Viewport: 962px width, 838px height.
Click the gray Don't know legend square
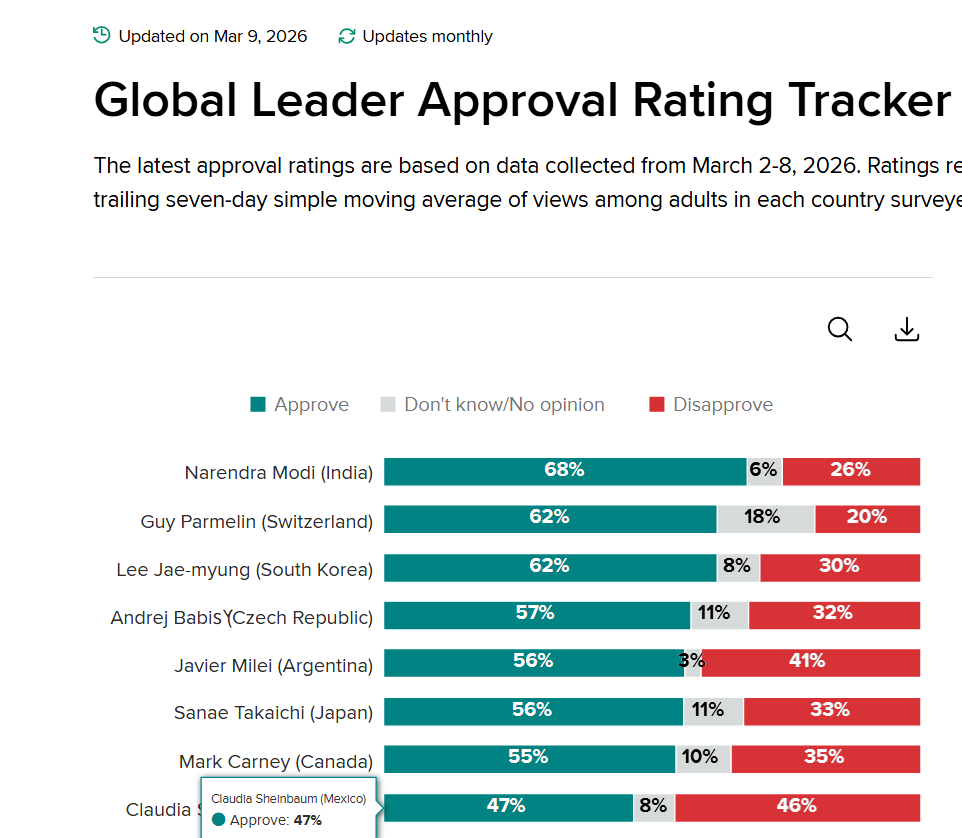[x=388, y=404]
